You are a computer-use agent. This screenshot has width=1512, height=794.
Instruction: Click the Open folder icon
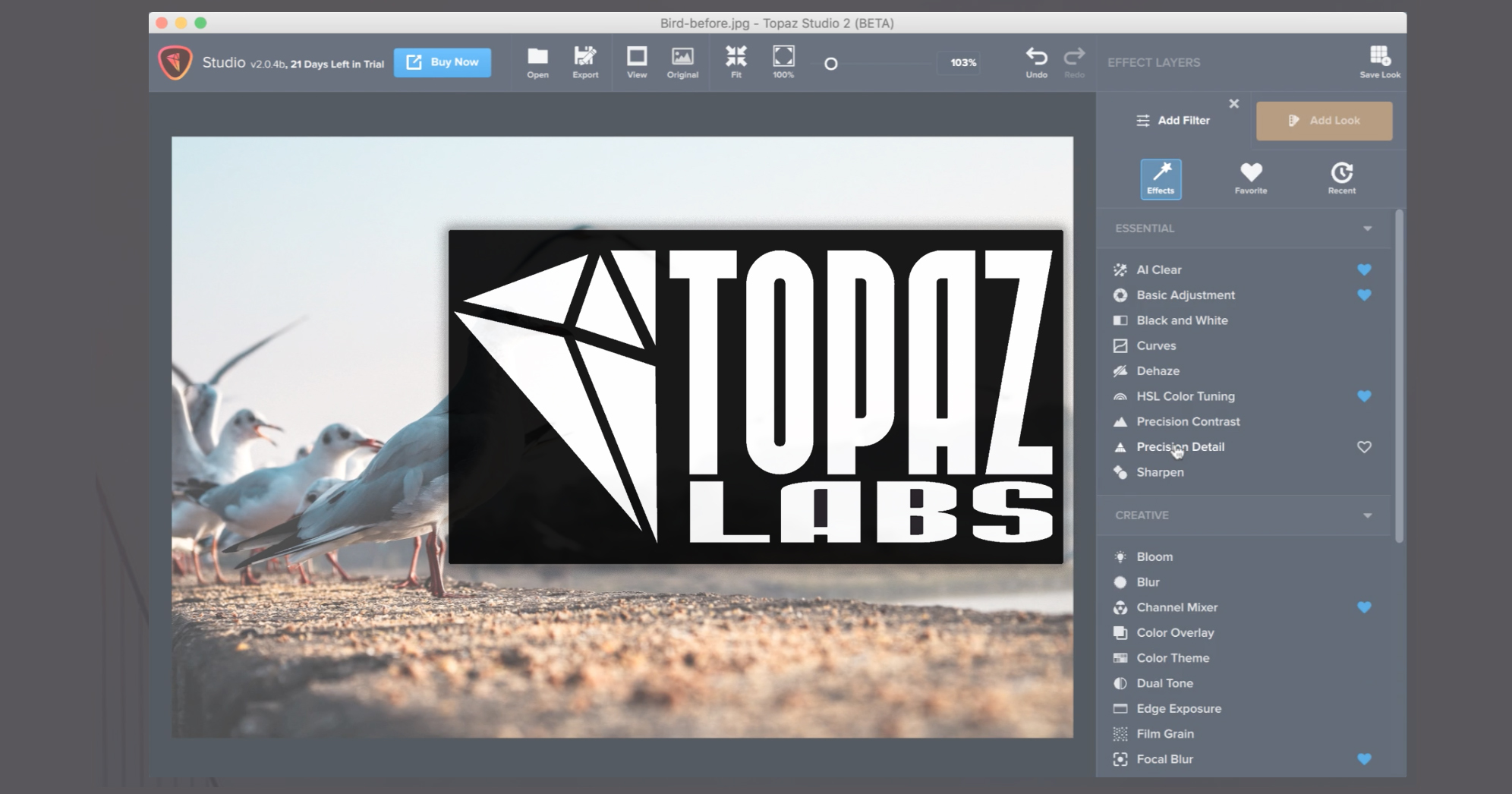537,62
